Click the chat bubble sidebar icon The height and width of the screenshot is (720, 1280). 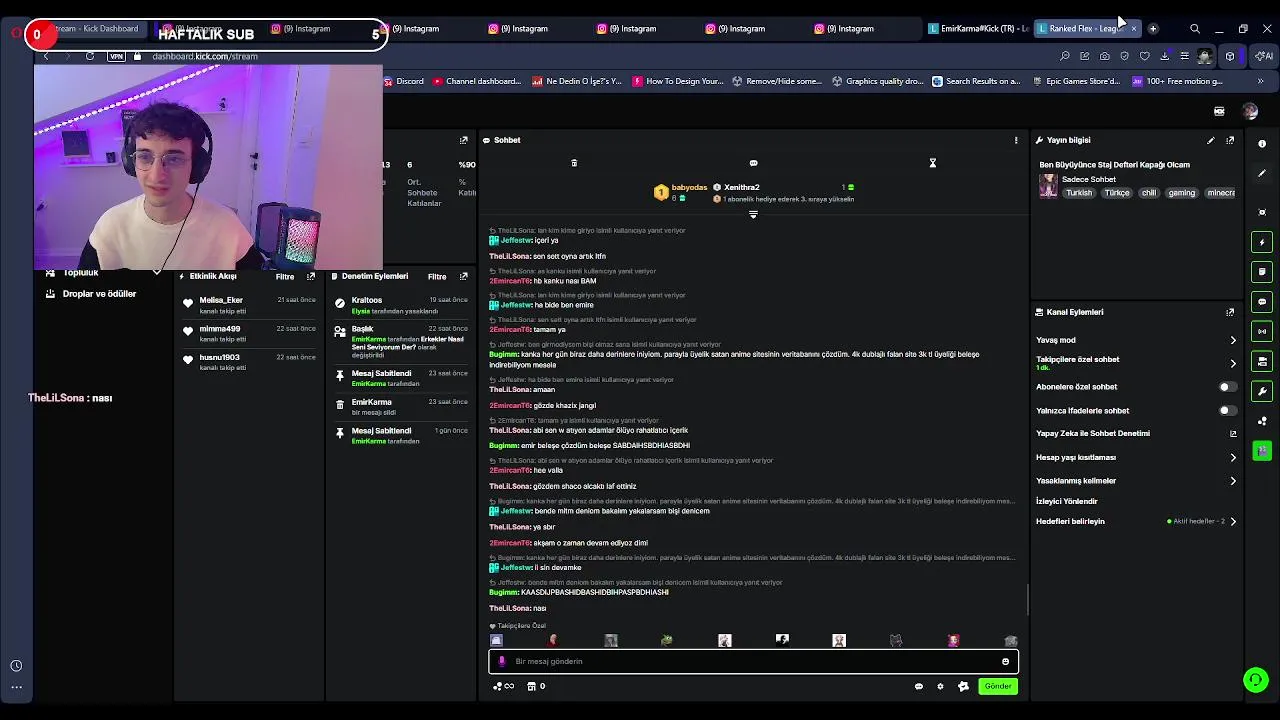click(1262, 302)
